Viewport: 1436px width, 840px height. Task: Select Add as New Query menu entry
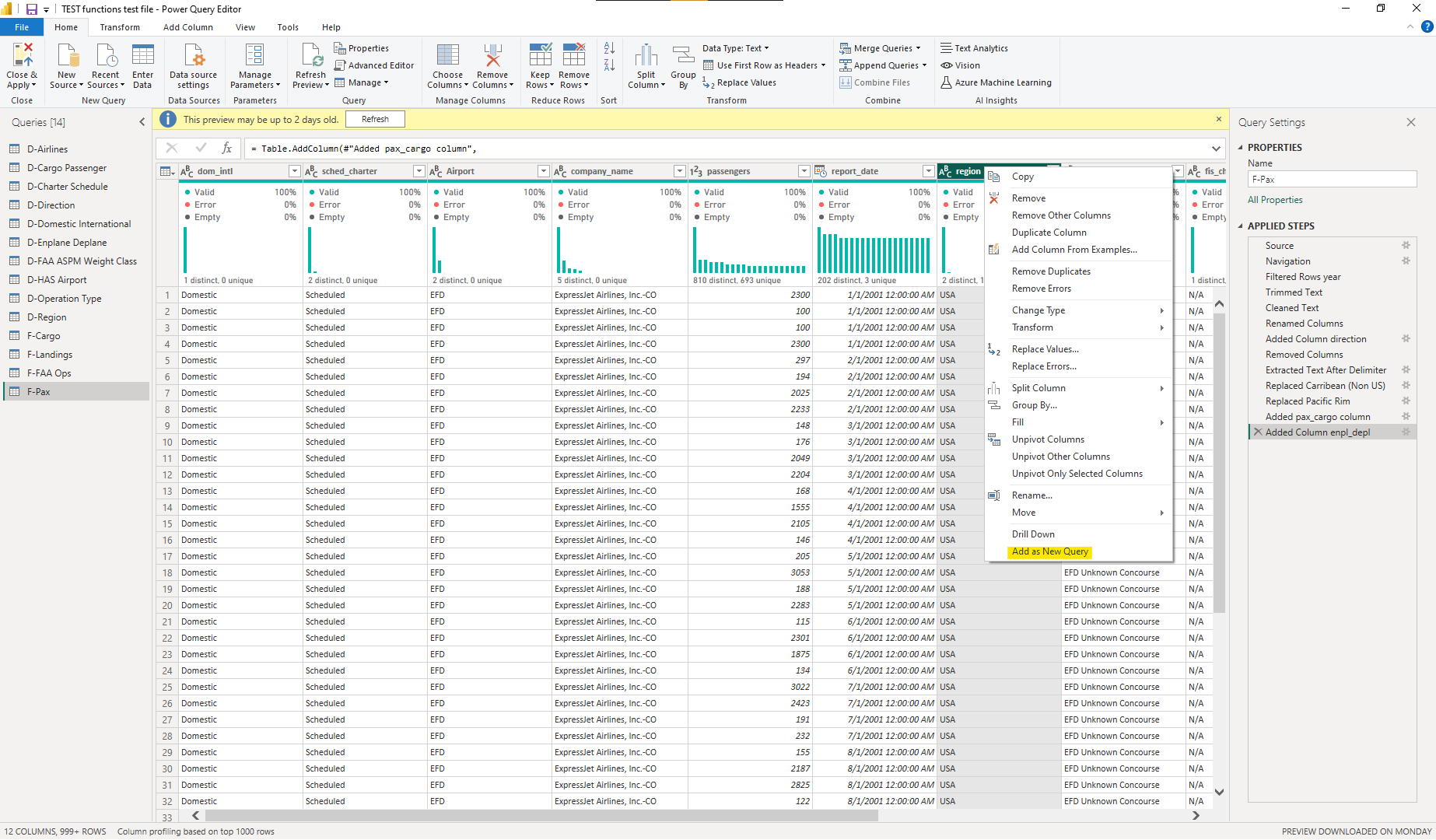[x=1049, y=551]
